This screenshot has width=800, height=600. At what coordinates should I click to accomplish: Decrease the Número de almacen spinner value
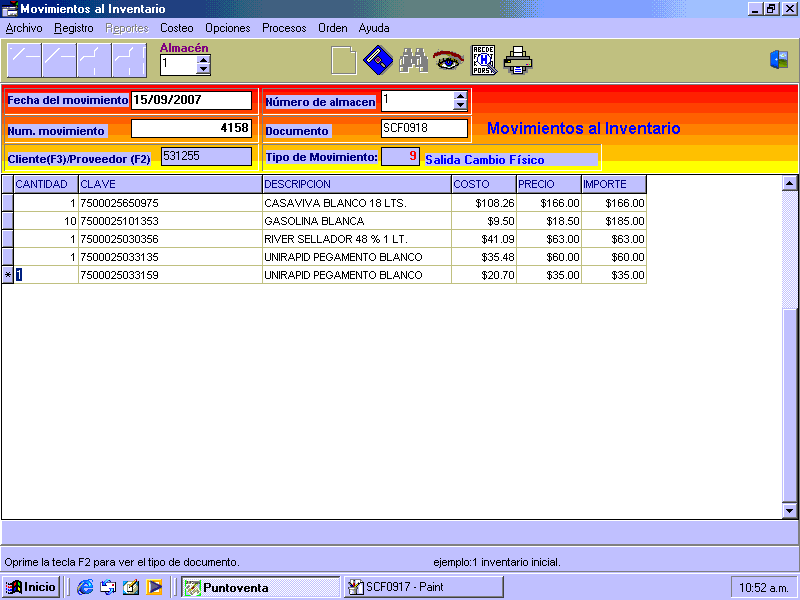coord(460,105)
